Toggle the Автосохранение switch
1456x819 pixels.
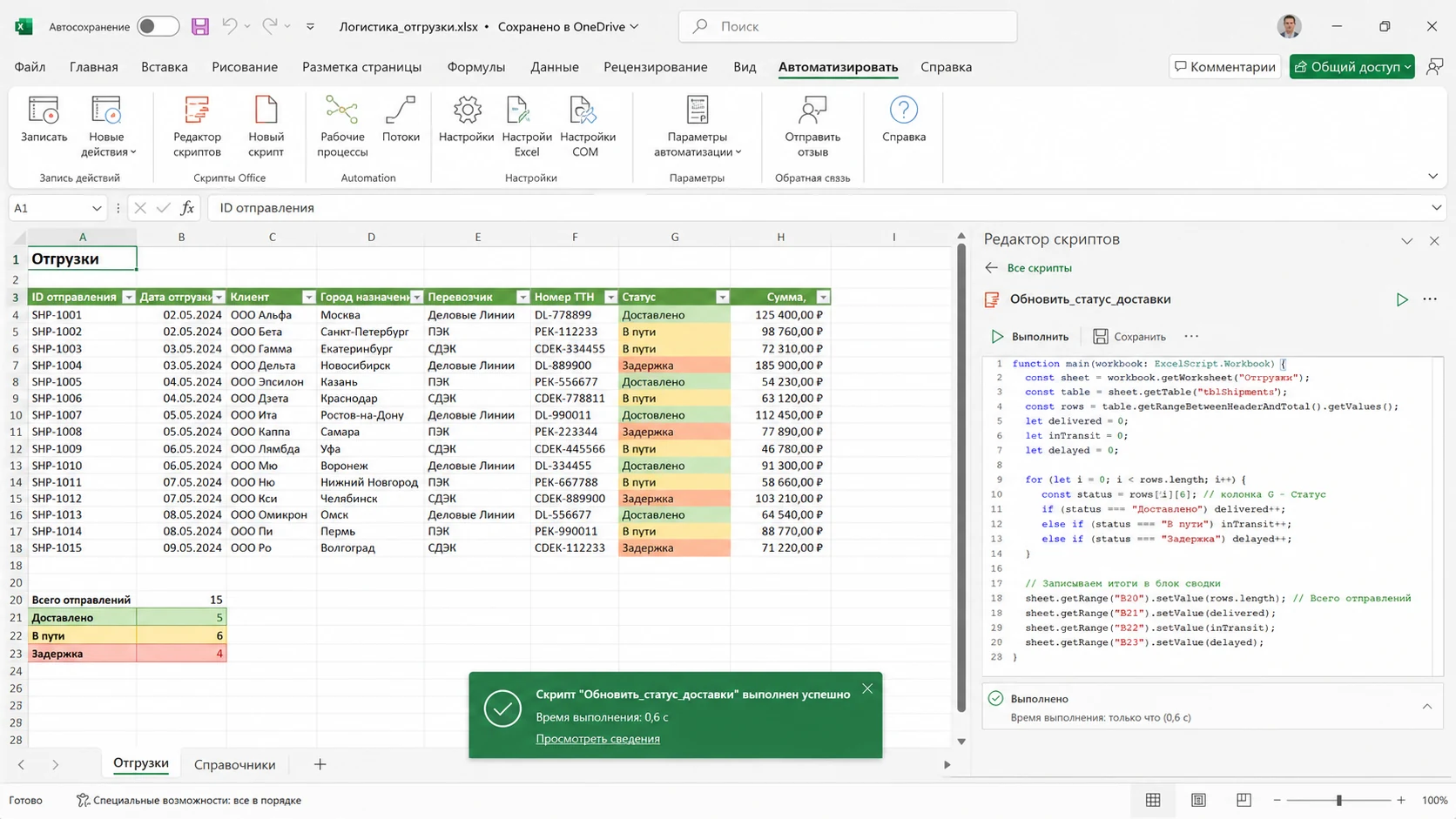(x=158, y=26)
